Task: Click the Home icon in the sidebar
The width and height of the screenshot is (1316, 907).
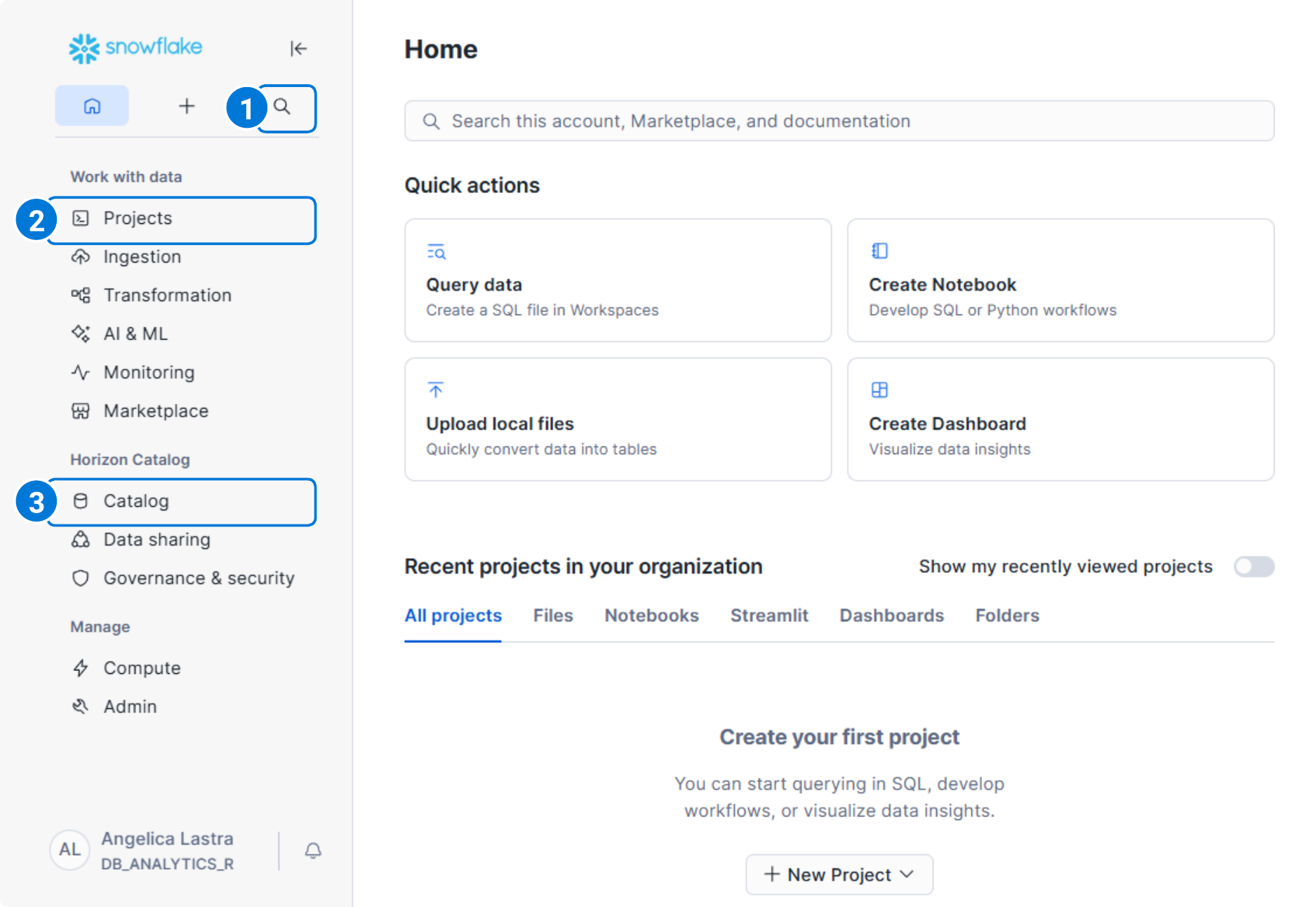Action: pos(91,105)
